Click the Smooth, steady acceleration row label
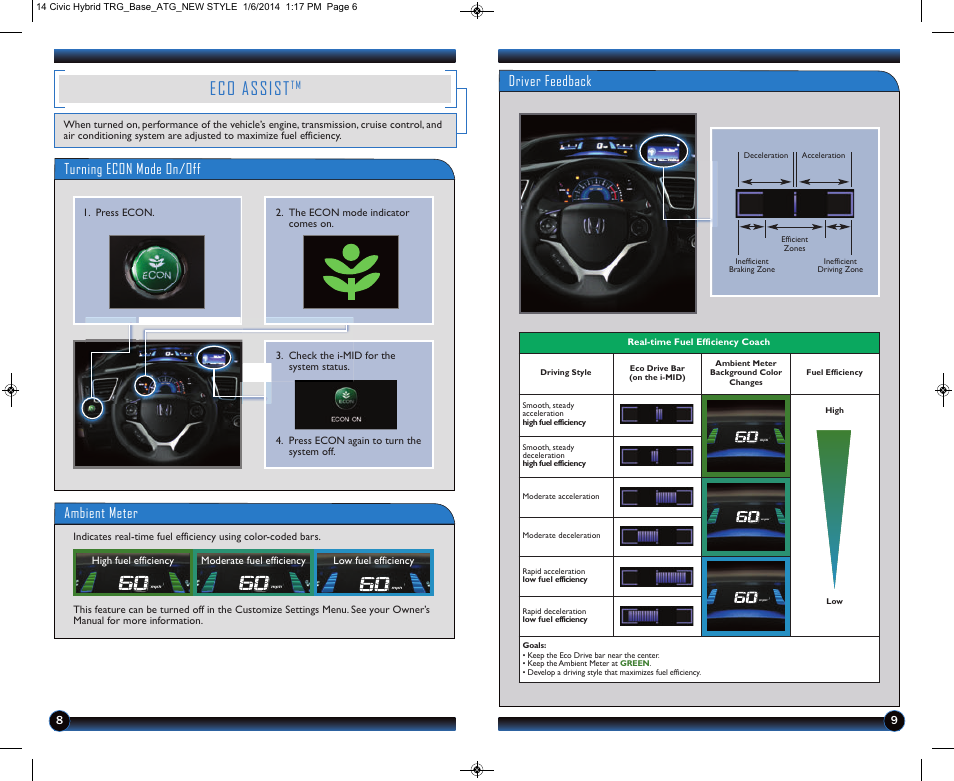 pos(554,414)
